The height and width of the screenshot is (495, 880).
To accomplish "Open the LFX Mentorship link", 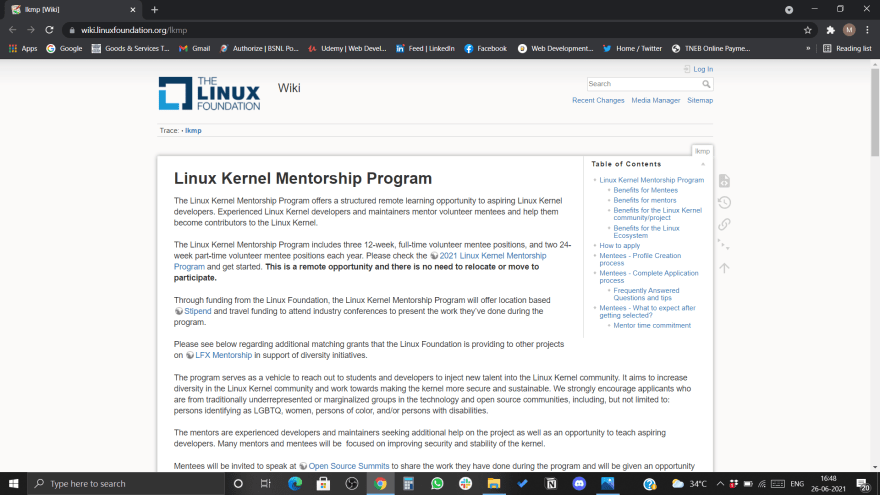I will coord(223,355).
